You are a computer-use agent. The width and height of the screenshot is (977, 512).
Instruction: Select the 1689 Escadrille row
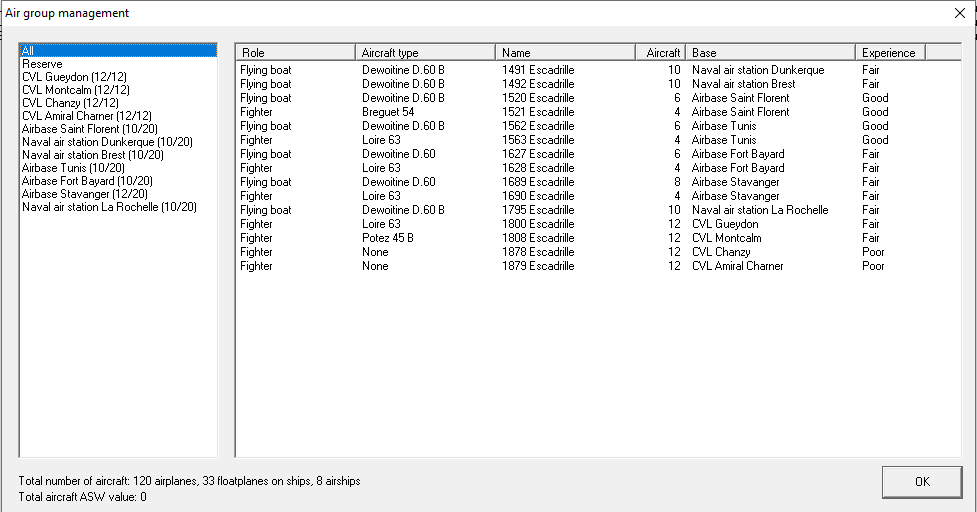(538, 183)
